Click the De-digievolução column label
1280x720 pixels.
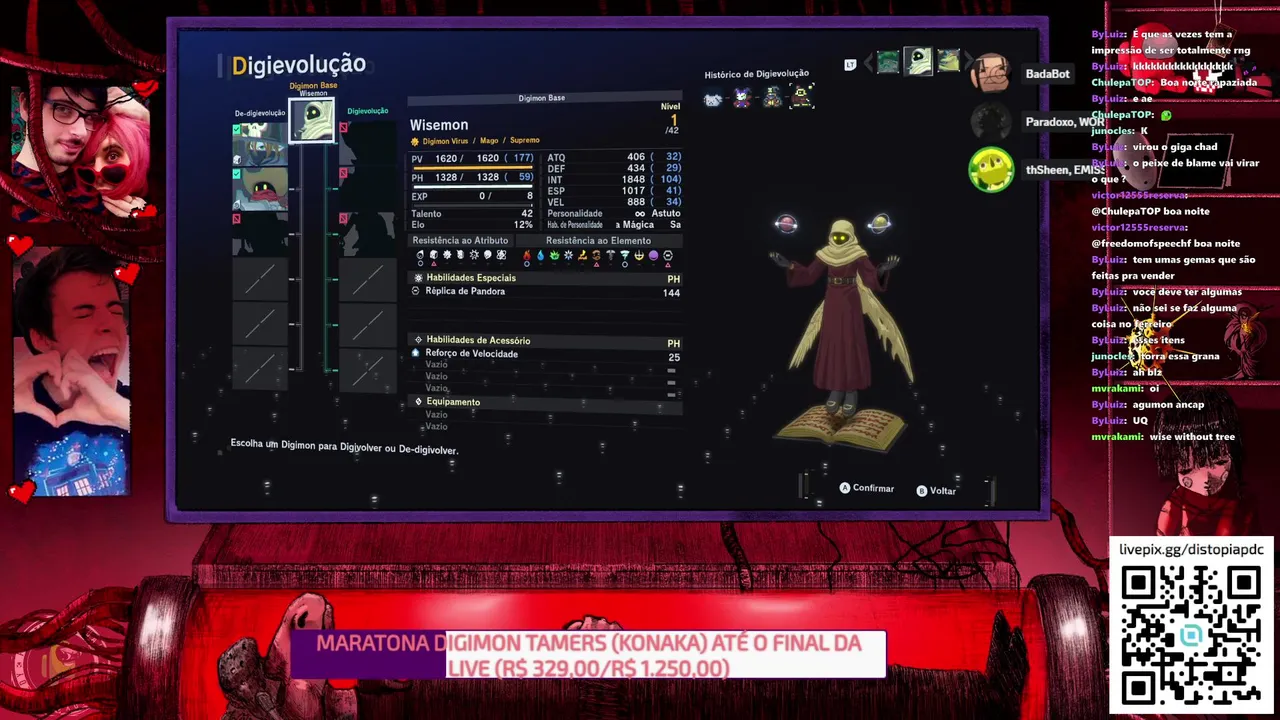(x=260, y=113)
